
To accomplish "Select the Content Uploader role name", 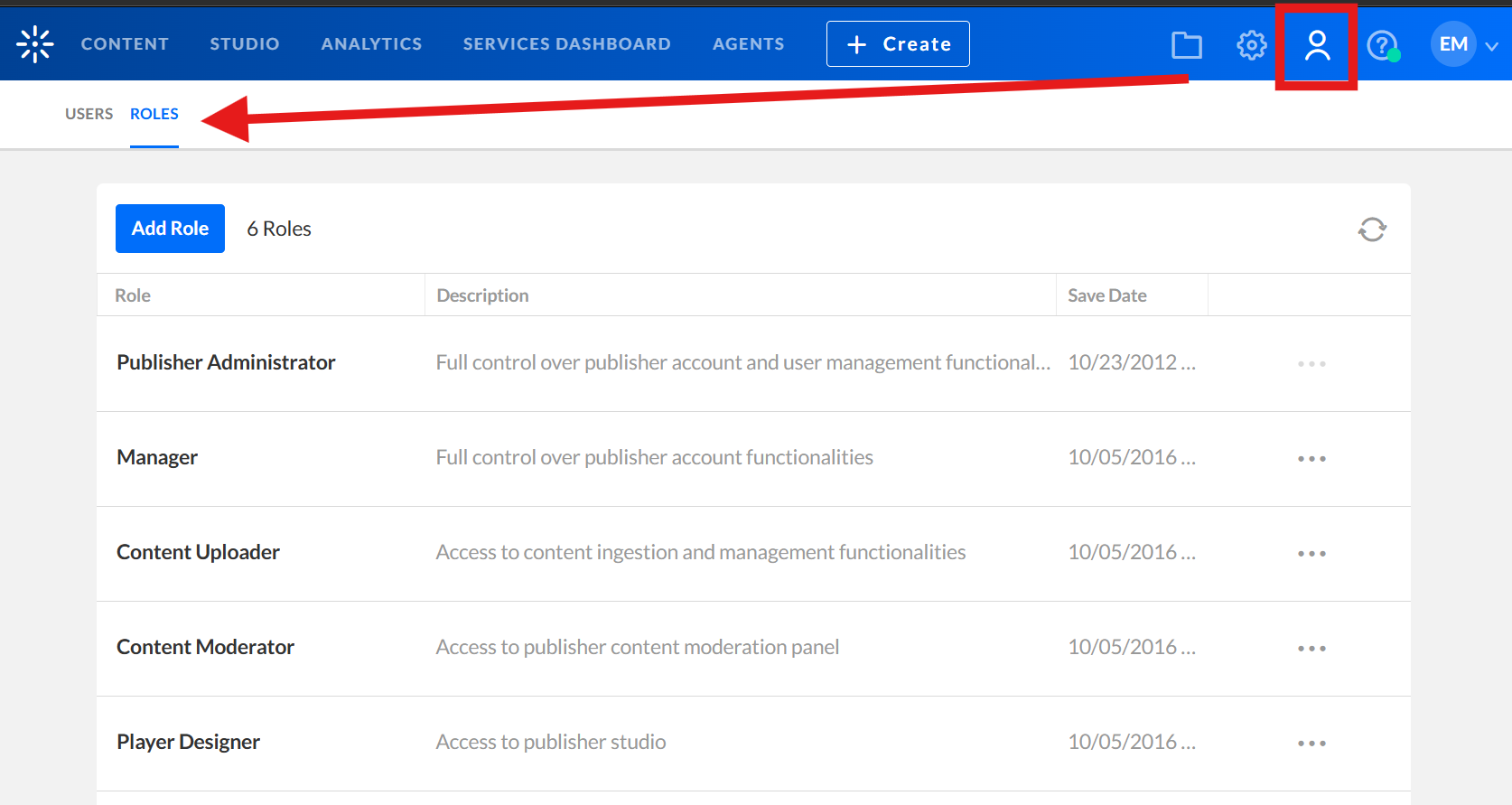I will (198, 552).
